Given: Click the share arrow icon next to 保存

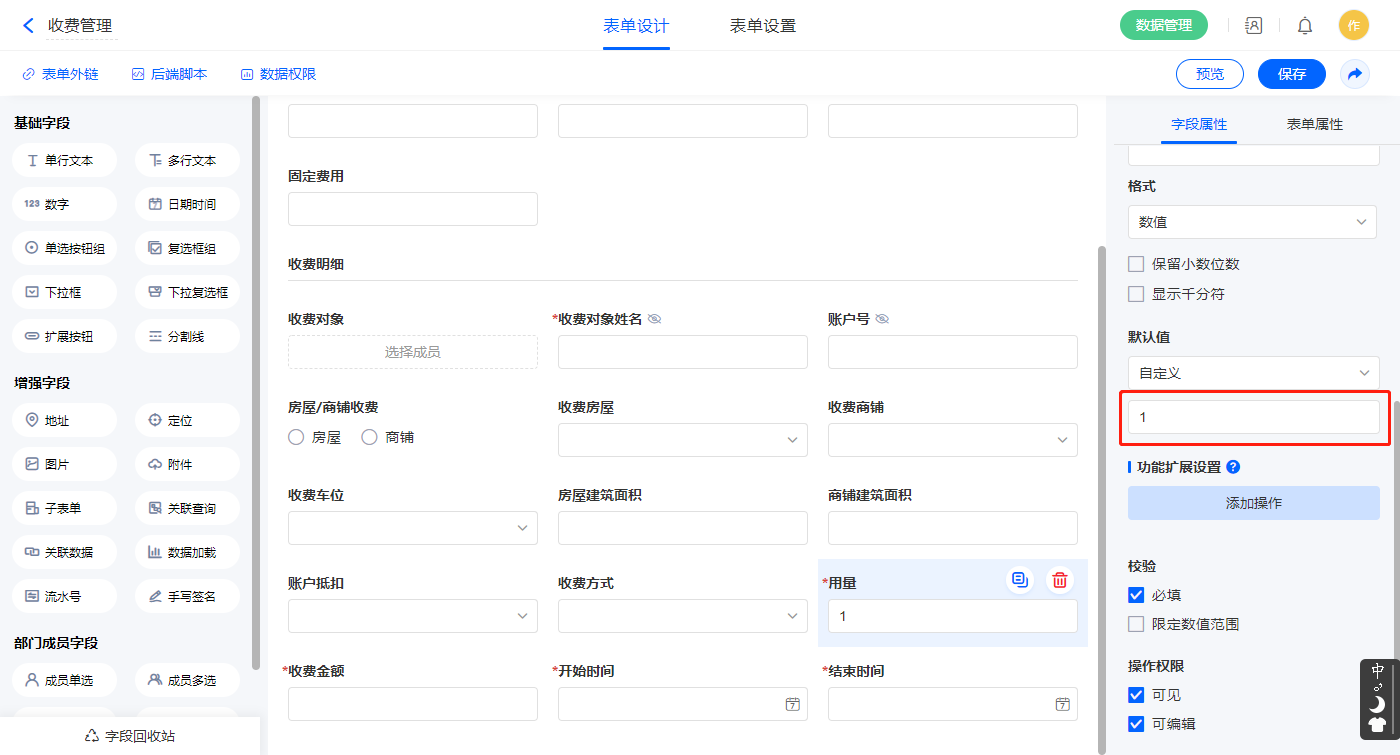Looking at the screenshot, I should 1355,74.
